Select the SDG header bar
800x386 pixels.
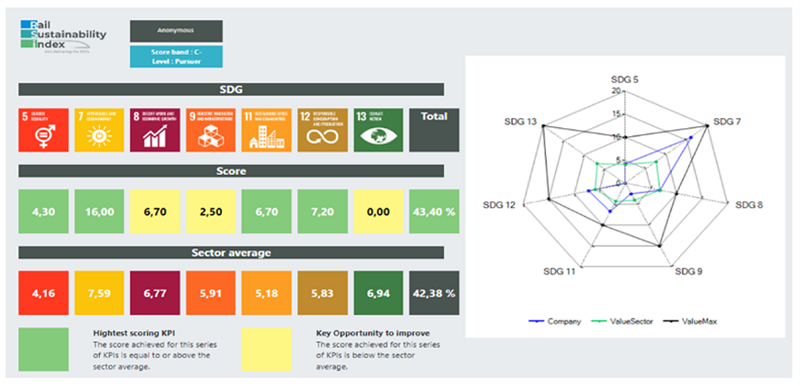point(231,90)
